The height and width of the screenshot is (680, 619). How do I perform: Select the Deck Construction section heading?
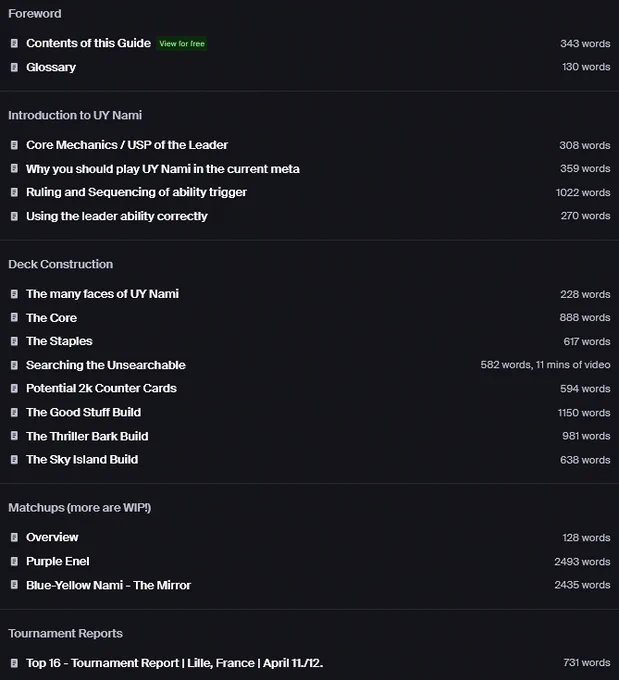[x=61, y=264]
